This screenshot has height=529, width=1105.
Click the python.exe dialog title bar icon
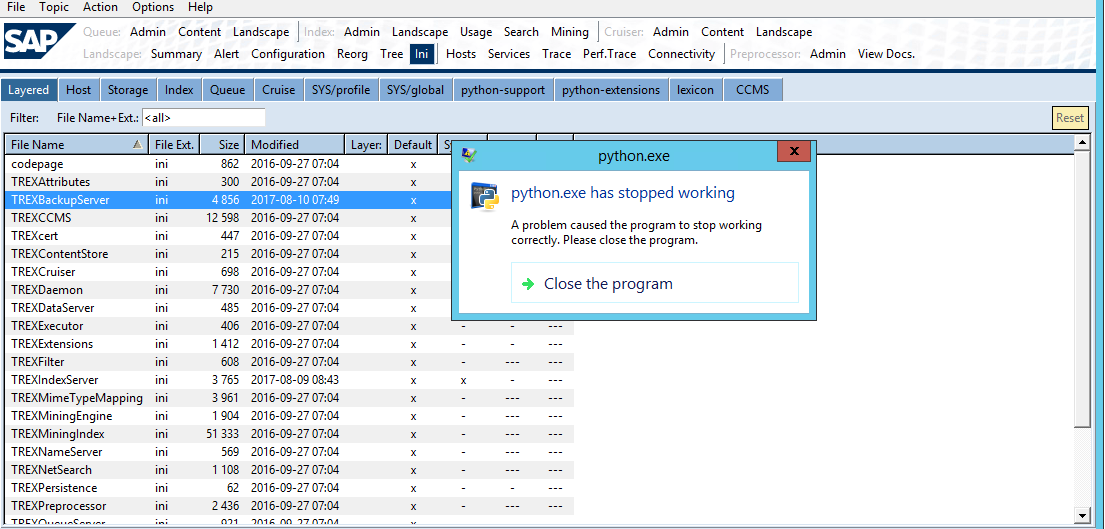click(469, 156)
